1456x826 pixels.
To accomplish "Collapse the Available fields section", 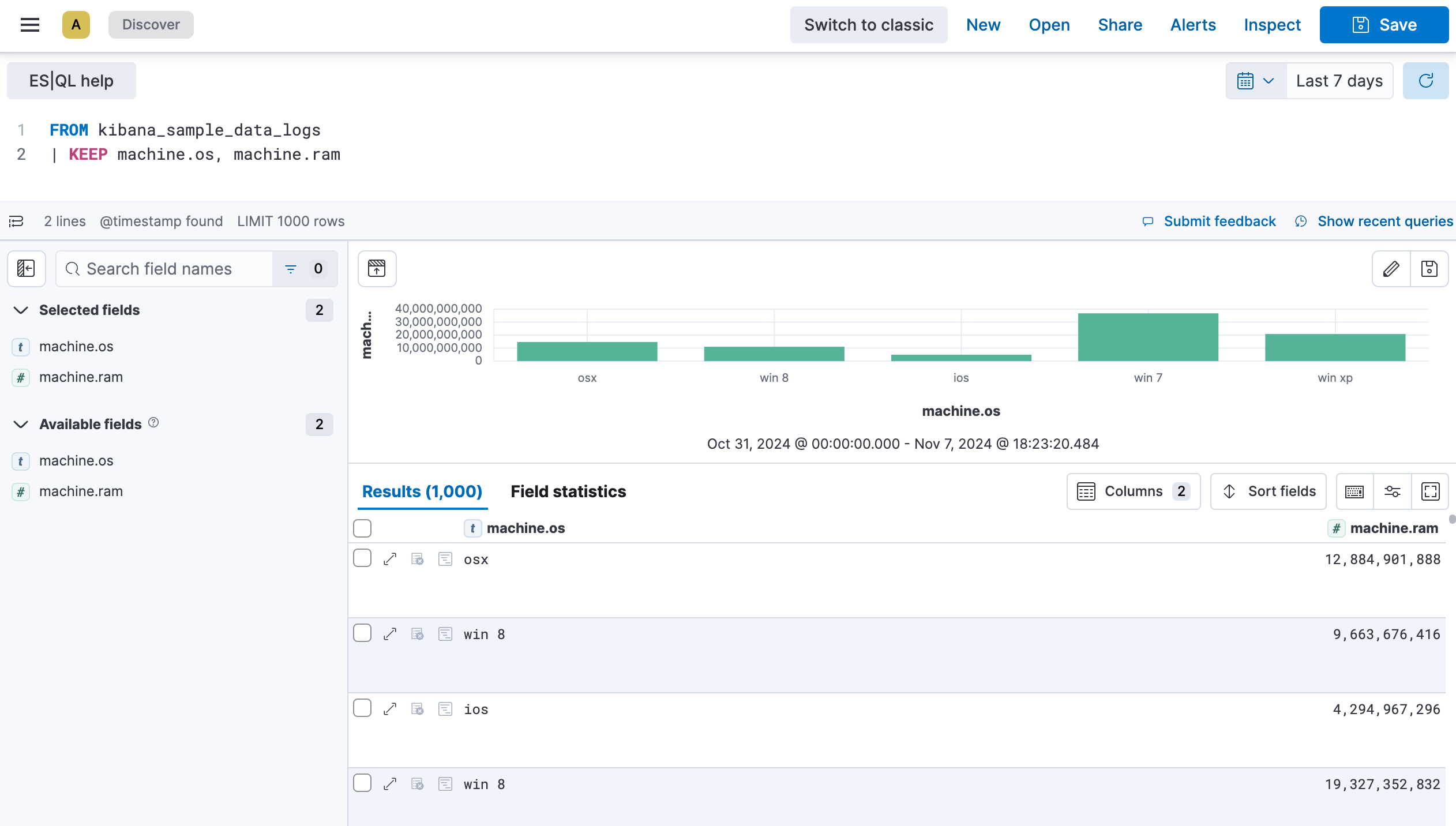I will [x=21, y=425].
